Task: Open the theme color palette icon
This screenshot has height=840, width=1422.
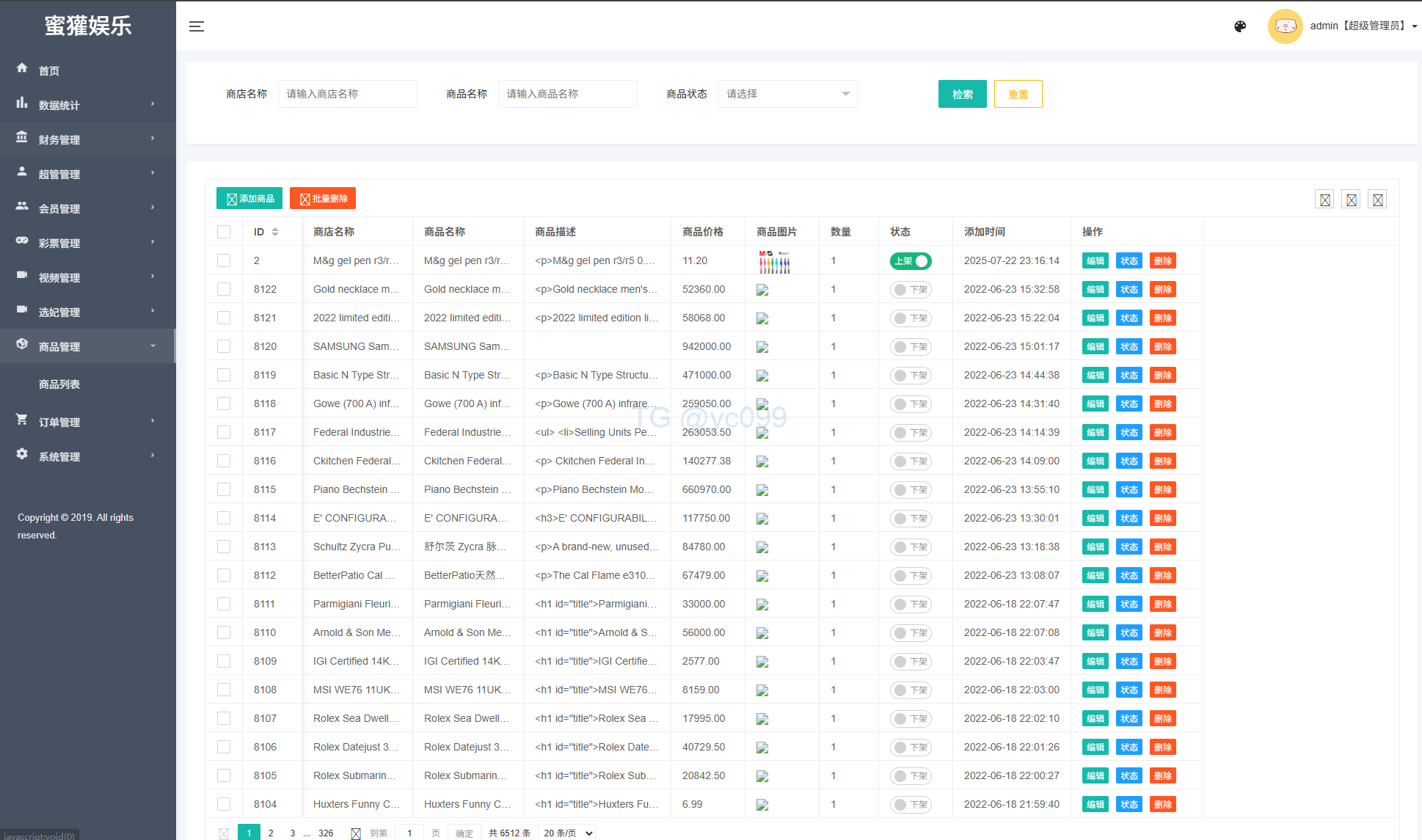Action: coord(1240,26)
